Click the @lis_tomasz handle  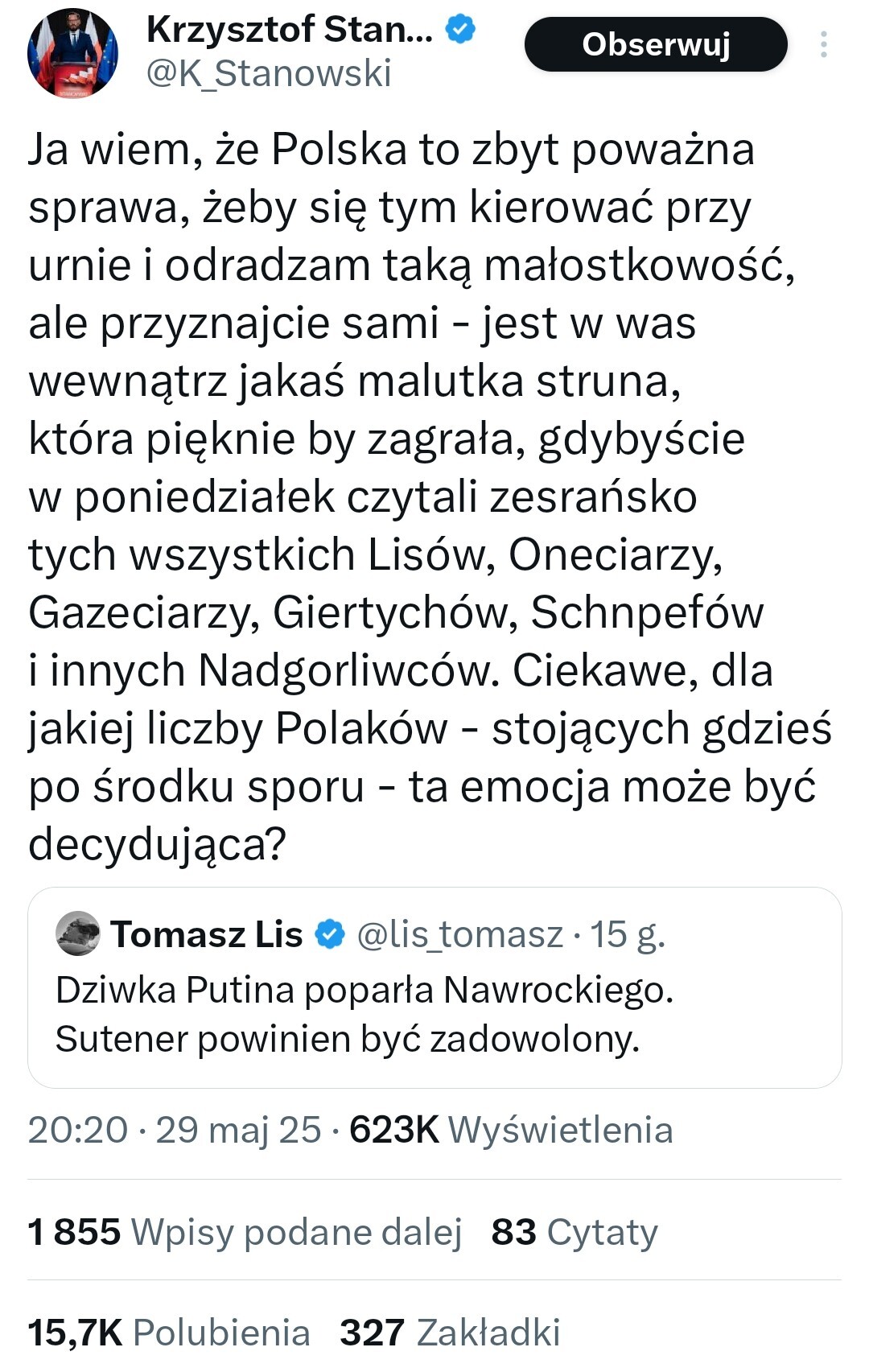tap(459, 935)
